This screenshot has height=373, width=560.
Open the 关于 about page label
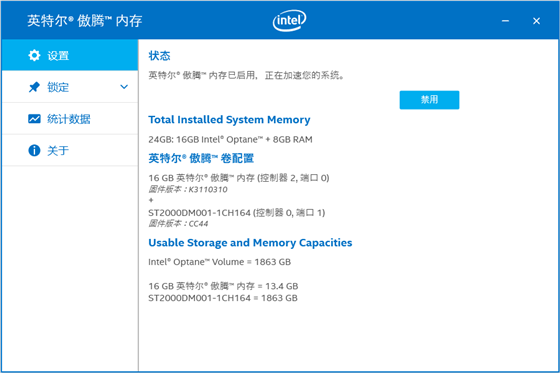(58, 150)
